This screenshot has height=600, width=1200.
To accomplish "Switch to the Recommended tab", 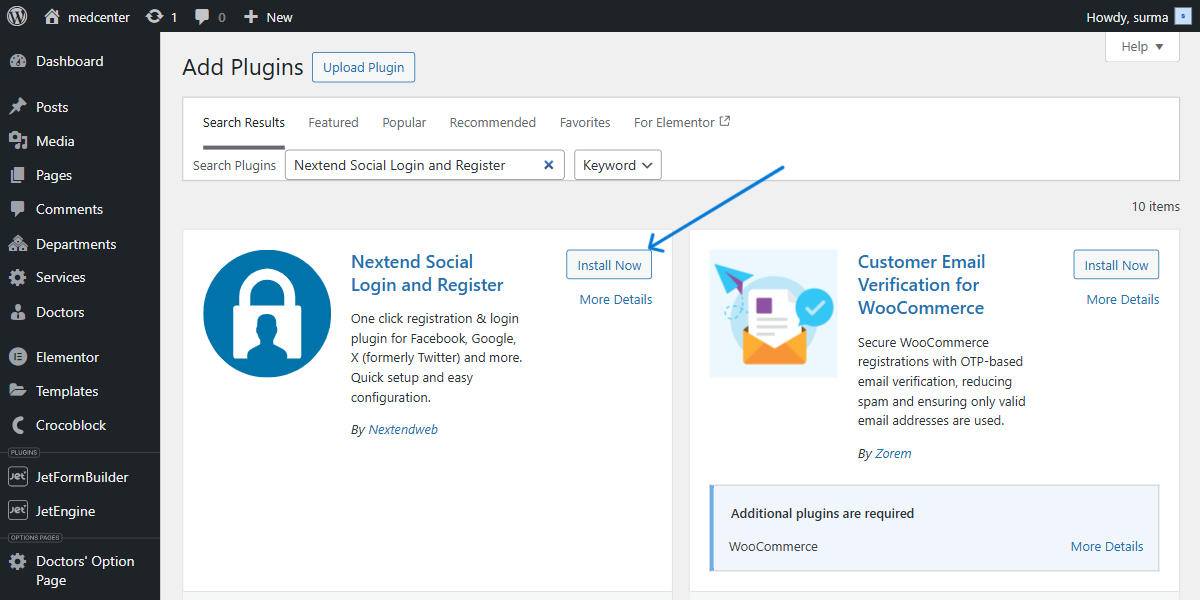I will click(493, 122).
